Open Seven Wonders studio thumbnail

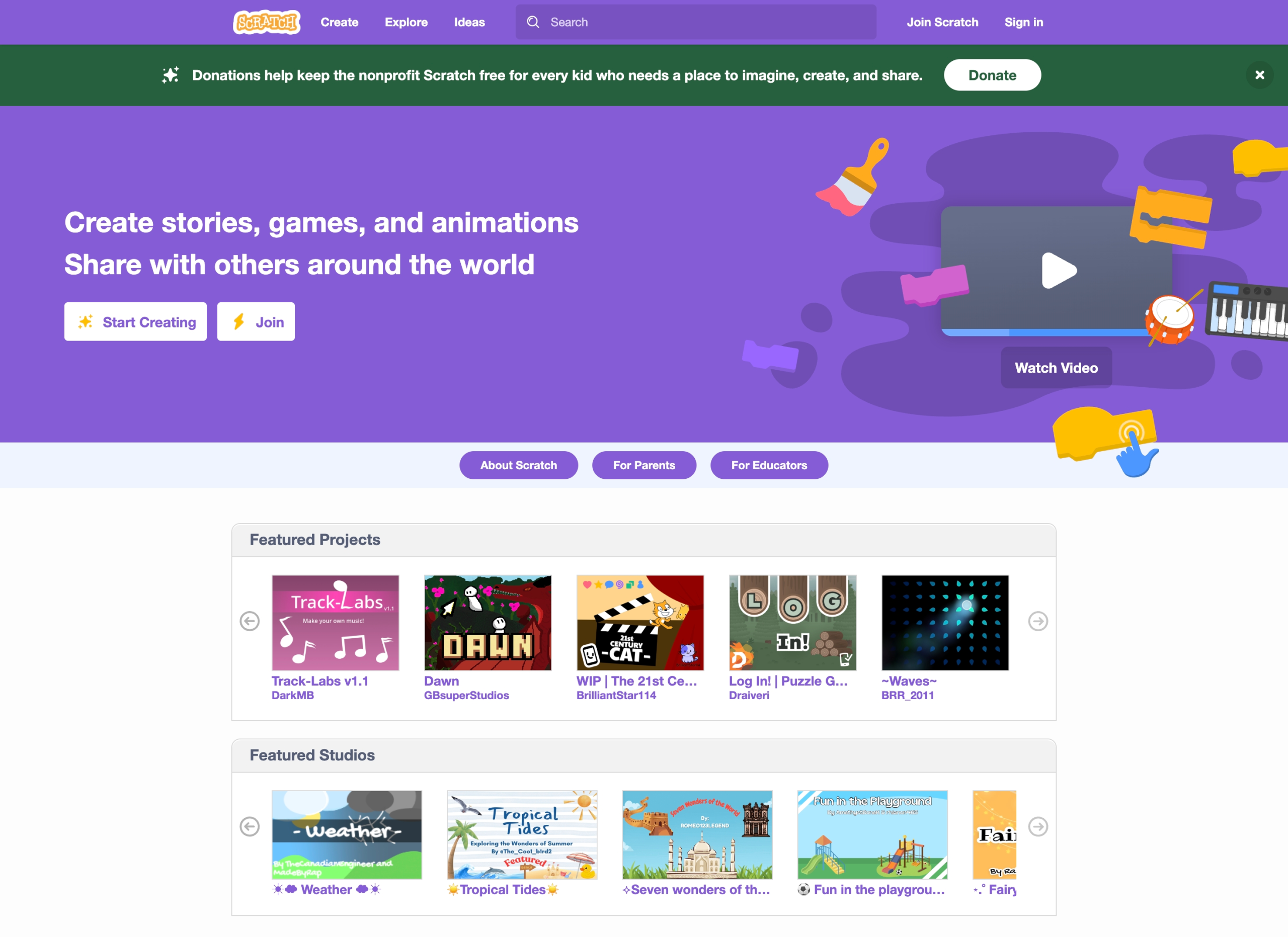[x=697, y=835]
